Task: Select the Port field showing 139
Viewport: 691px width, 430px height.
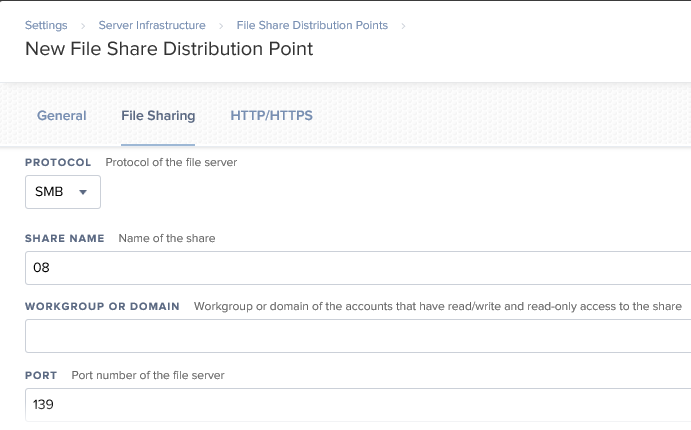Action: pos(358,405)
